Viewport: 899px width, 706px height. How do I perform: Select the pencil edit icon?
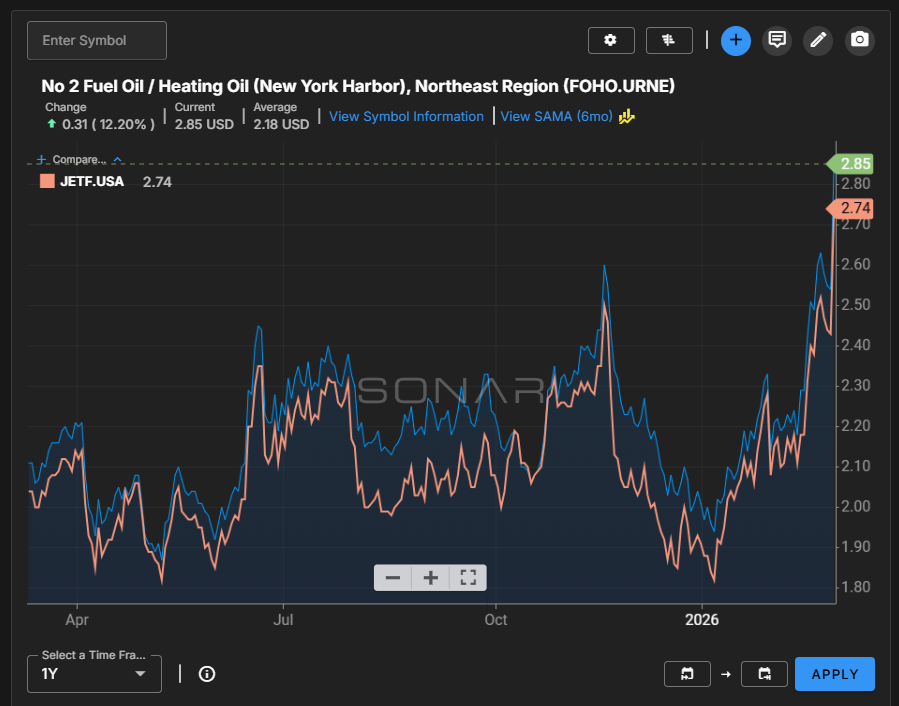pyautogui.click(x=818, y=41)
